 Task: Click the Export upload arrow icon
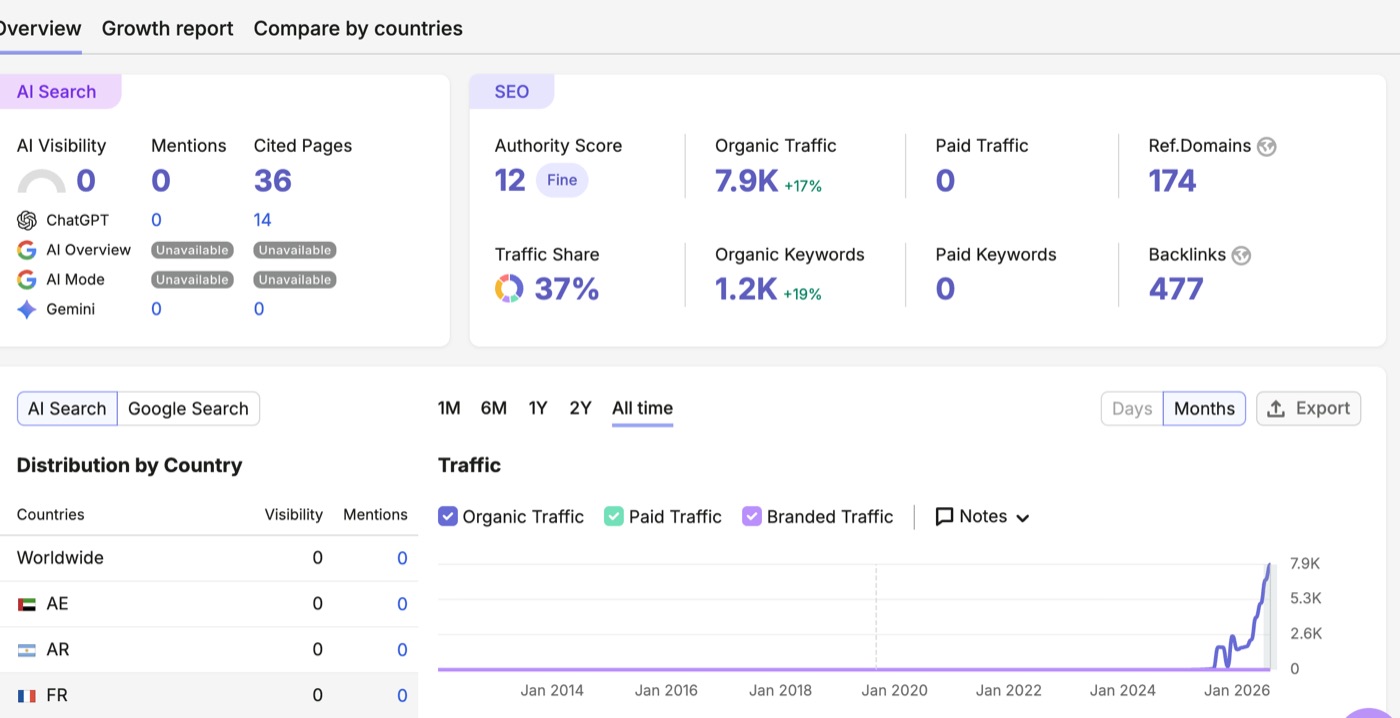coord(1276,408)
